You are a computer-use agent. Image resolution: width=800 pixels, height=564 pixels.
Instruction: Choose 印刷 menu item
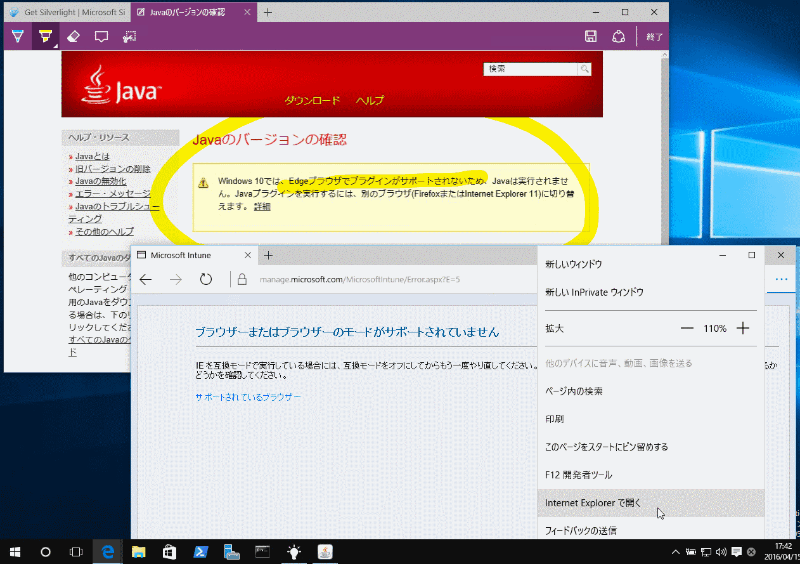click(x=651, y=419)
